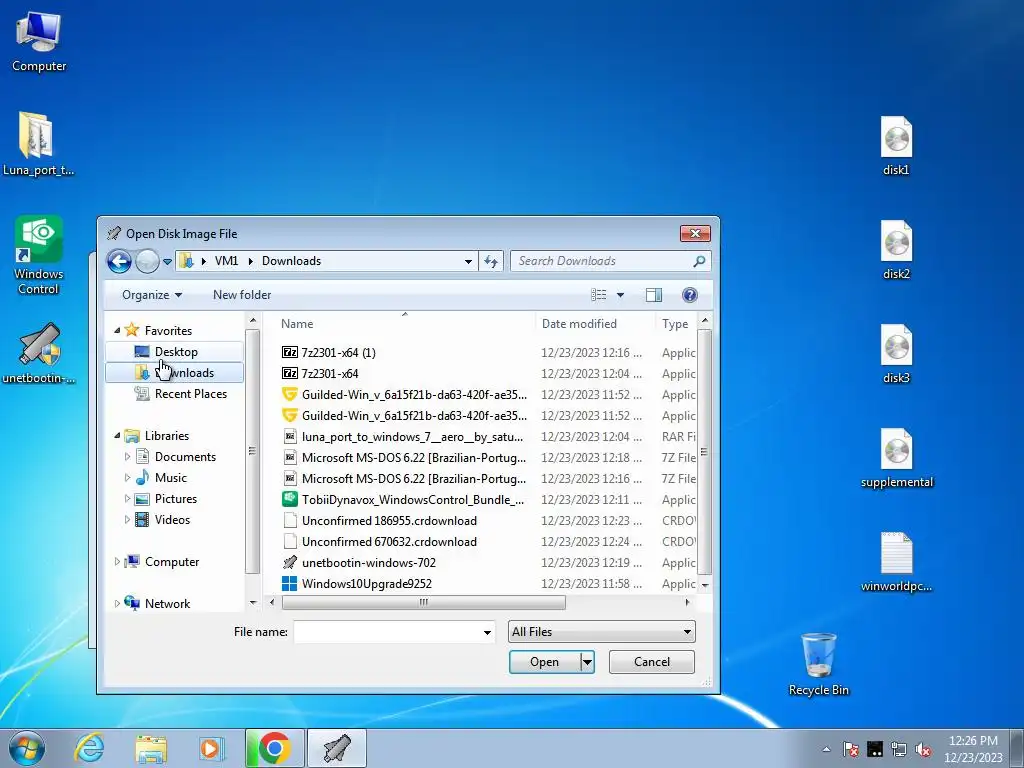This screenshot has height=768, width=1024.
Task: Click the file list horizontal scrollbar
Action: point(423,602)
